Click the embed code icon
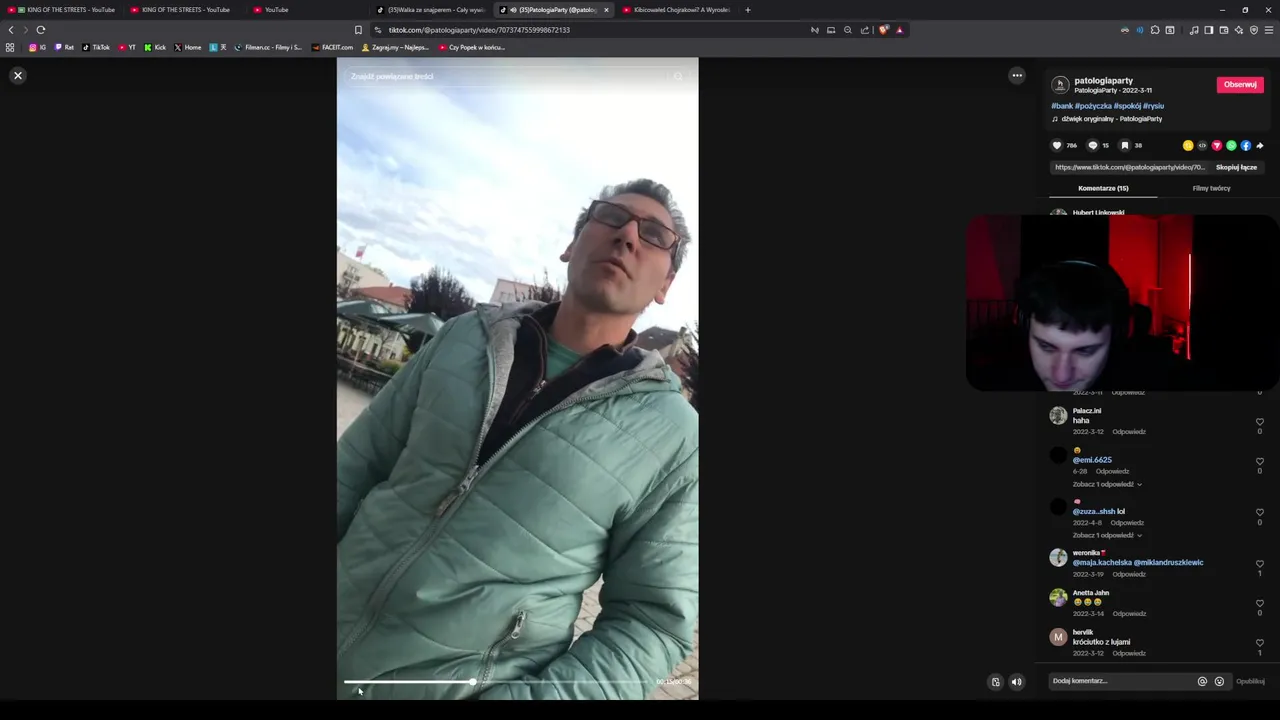This screenshot has width=1280, height=720. [x=1202, y=145]
